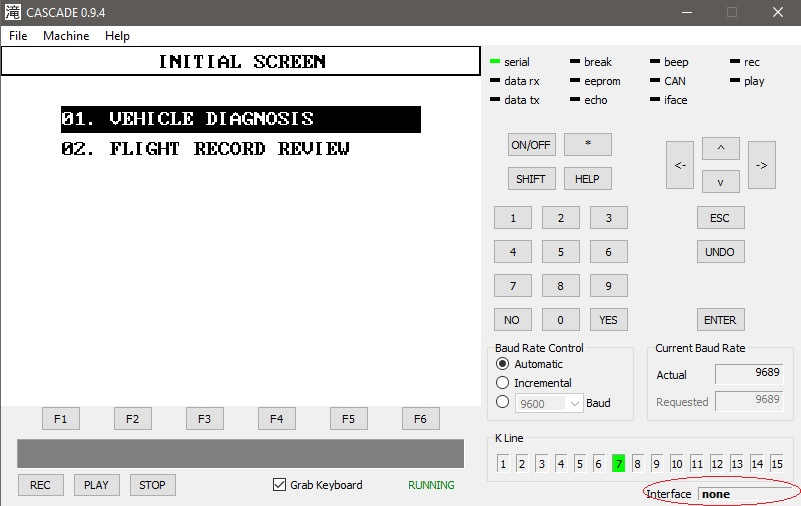Select K Line 2

tap(522, 464)
